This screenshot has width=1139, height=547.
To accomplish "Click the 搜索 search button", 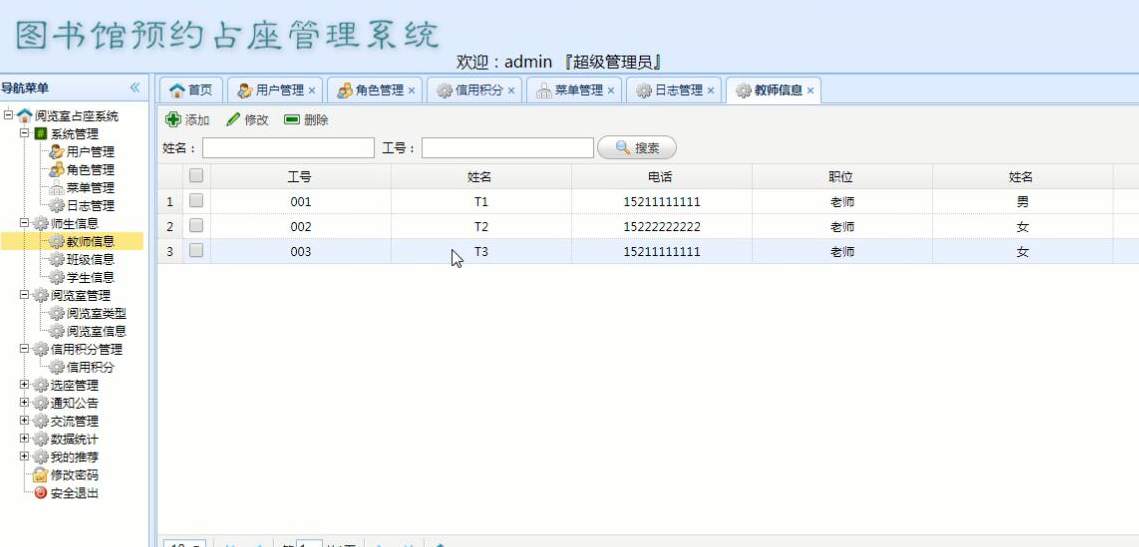I will (636, 147).
